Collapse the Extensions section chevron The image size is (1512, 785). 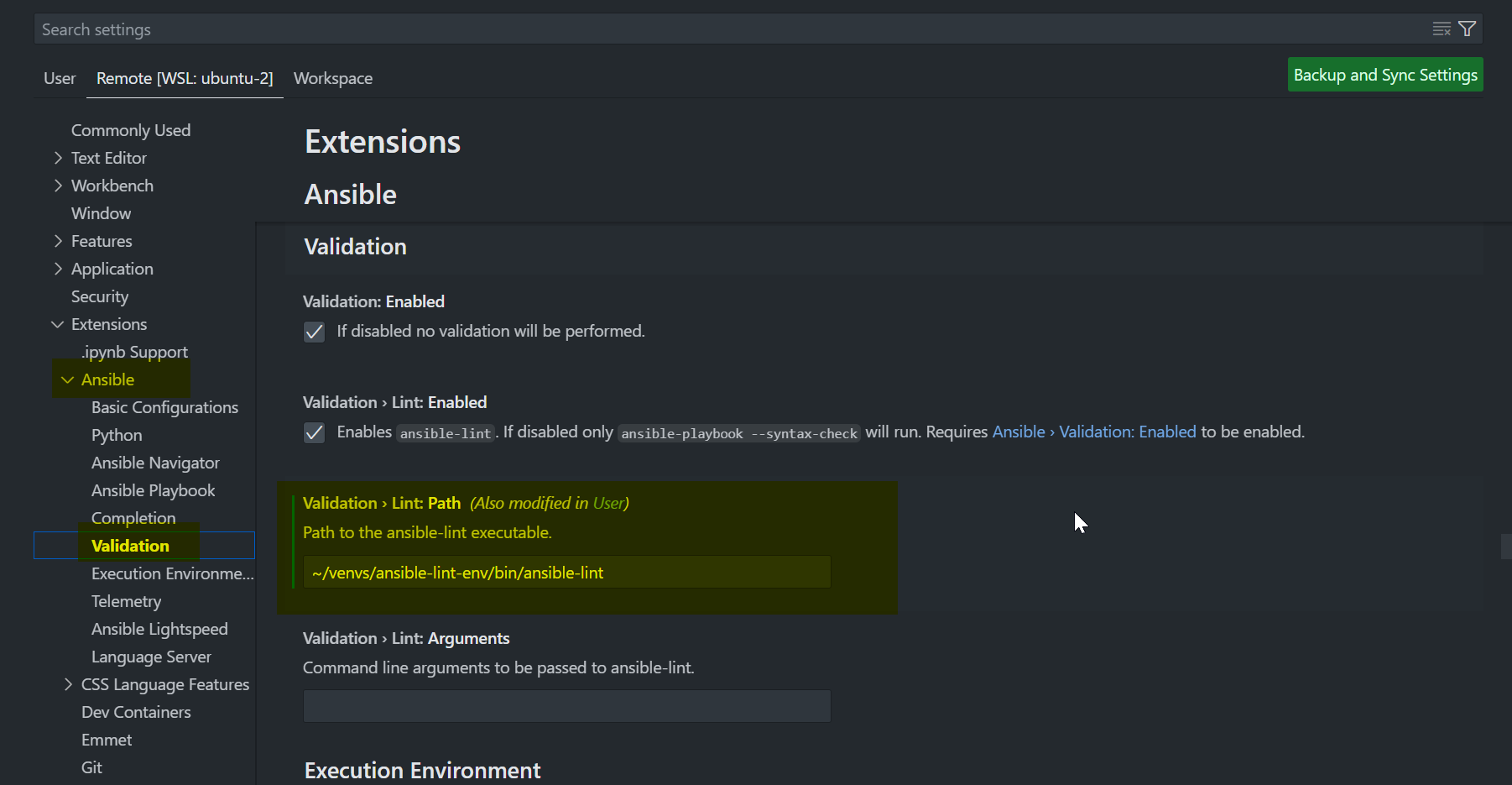coord(58,324)
